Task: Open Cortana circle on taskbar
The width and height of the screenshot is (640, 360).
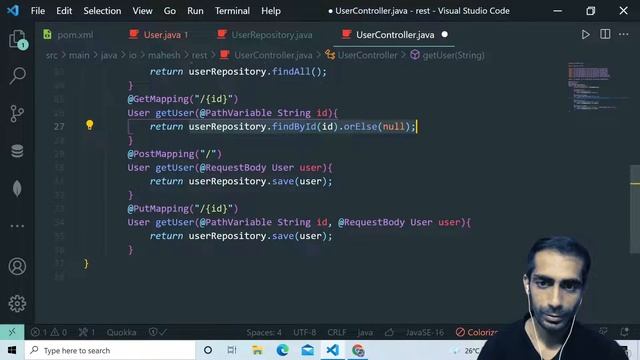Action: [x=208, y=350]
